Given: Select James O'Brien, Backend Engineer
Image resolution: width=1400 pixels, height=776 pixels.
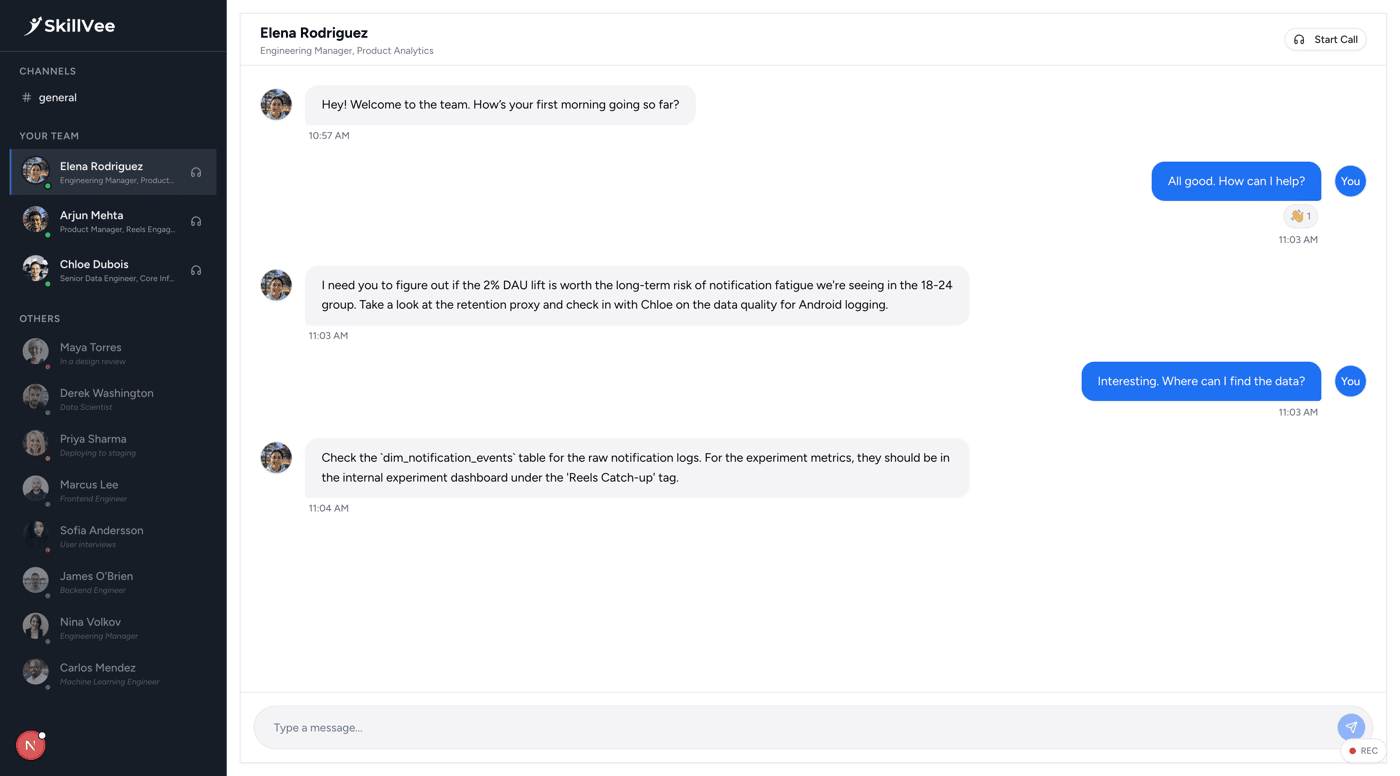Looking at the screenshot, I should (x=113, y=581).
